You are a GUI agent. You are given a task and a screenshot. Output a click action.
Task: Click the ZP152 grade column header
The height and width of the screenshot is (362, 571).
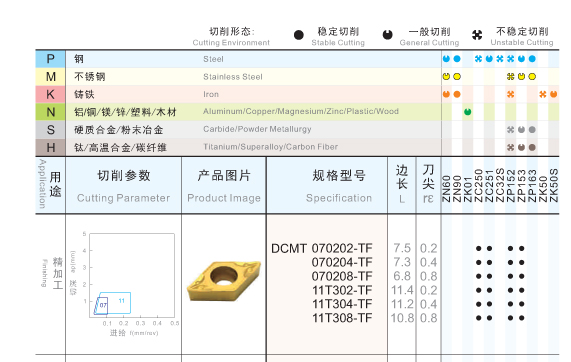[x=511, y=186]
